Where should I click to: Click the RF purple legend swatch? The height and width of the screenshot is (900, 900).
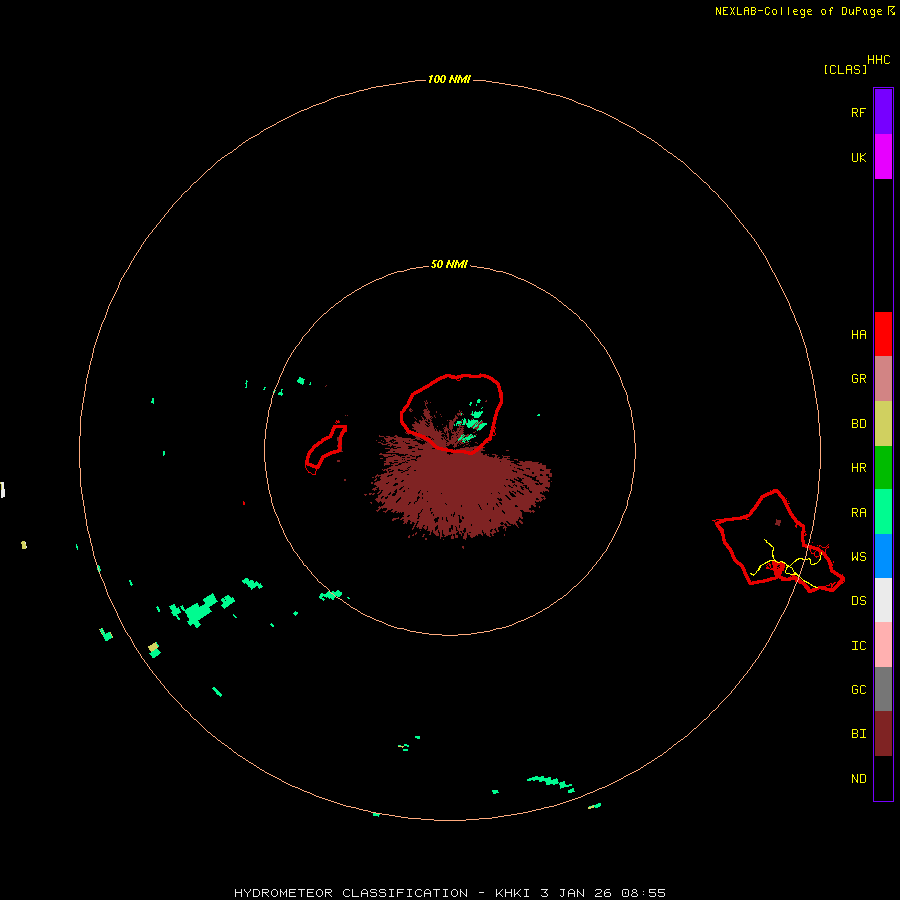(x=883, y=112)
